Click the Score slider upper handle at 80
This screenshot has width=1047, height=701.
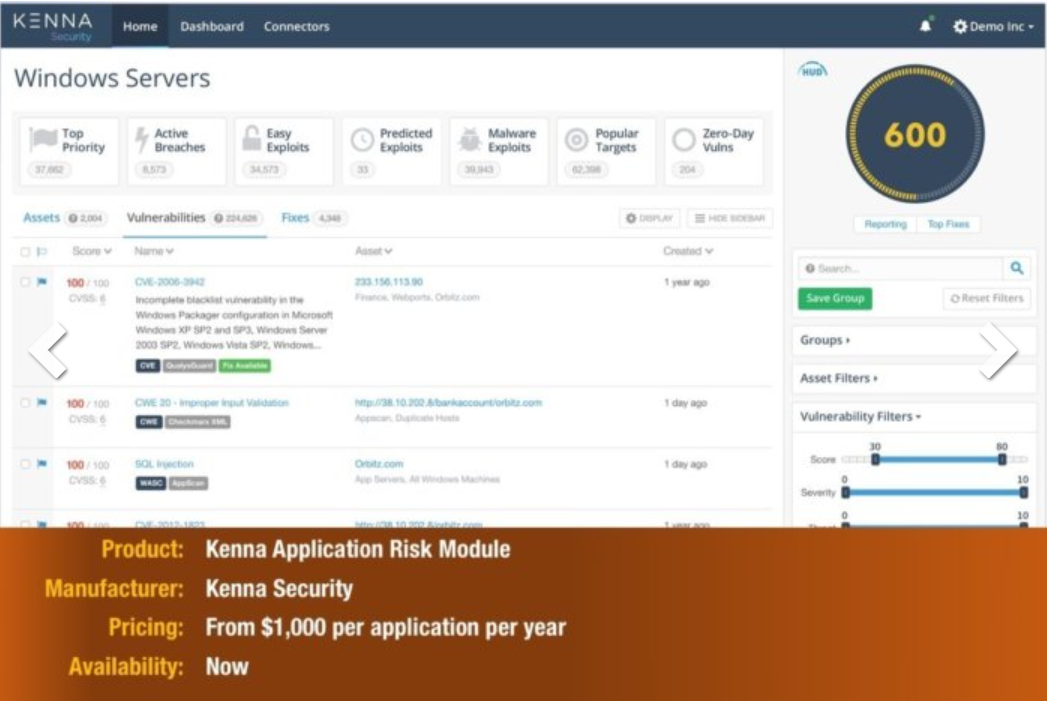tap(1002, 459)
